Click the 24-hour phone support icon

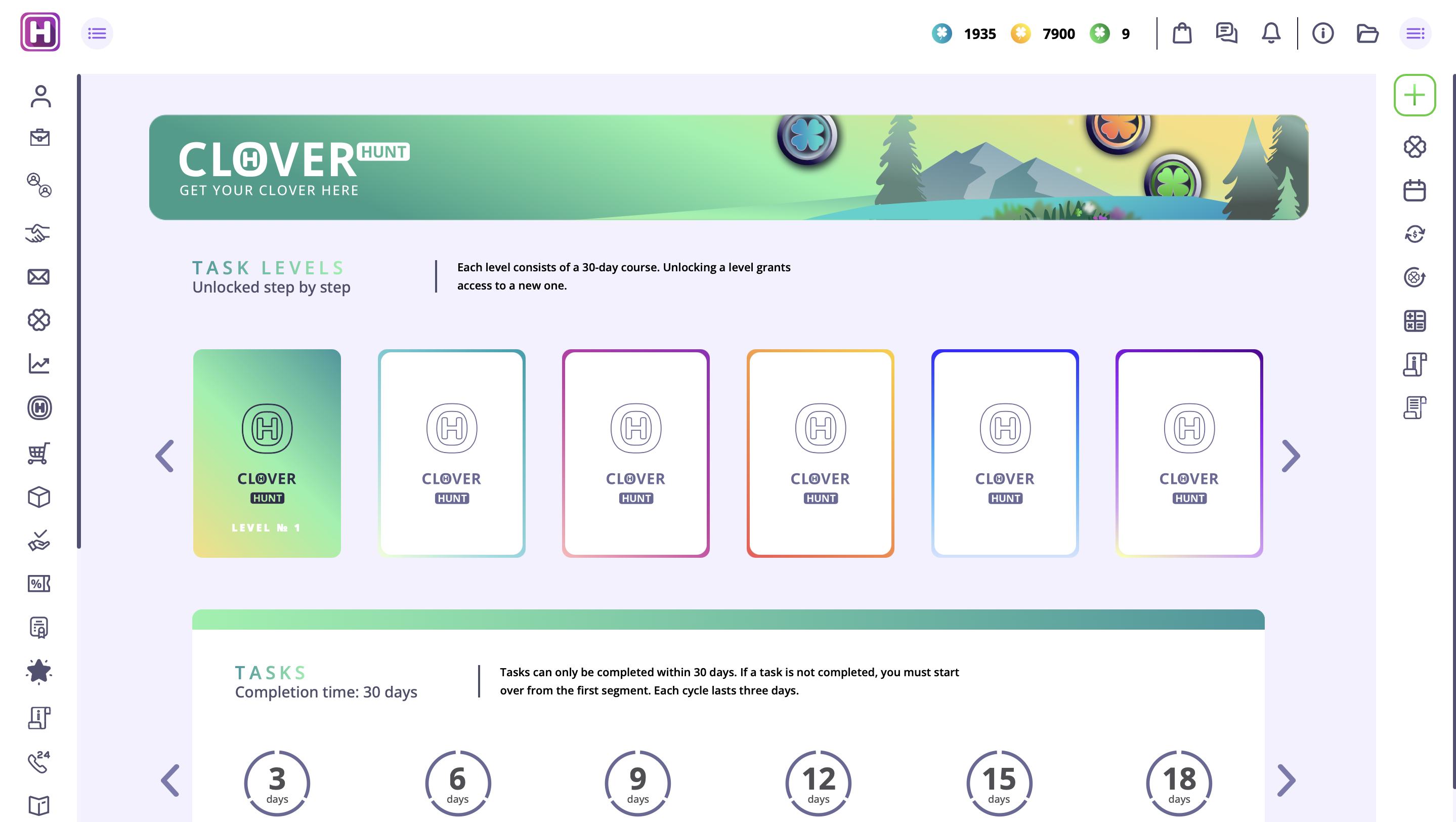tap(39, 761)
